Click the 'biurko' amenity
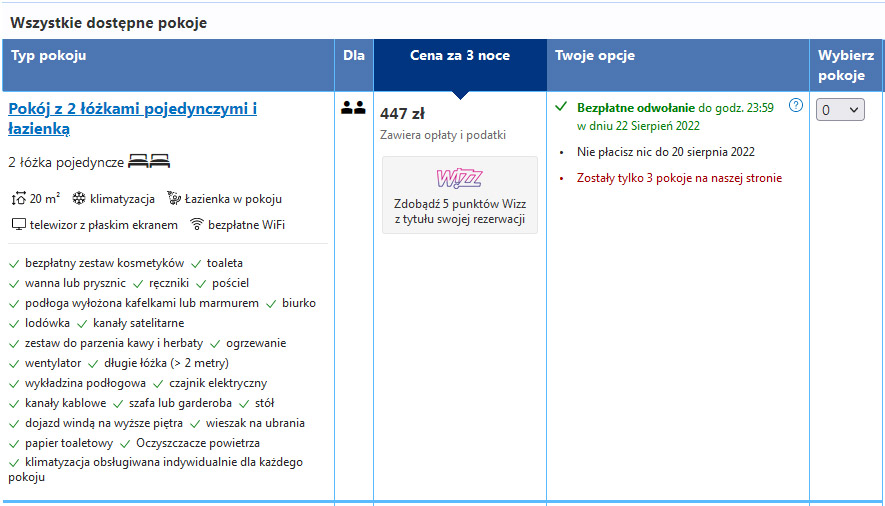 [299, 303]
